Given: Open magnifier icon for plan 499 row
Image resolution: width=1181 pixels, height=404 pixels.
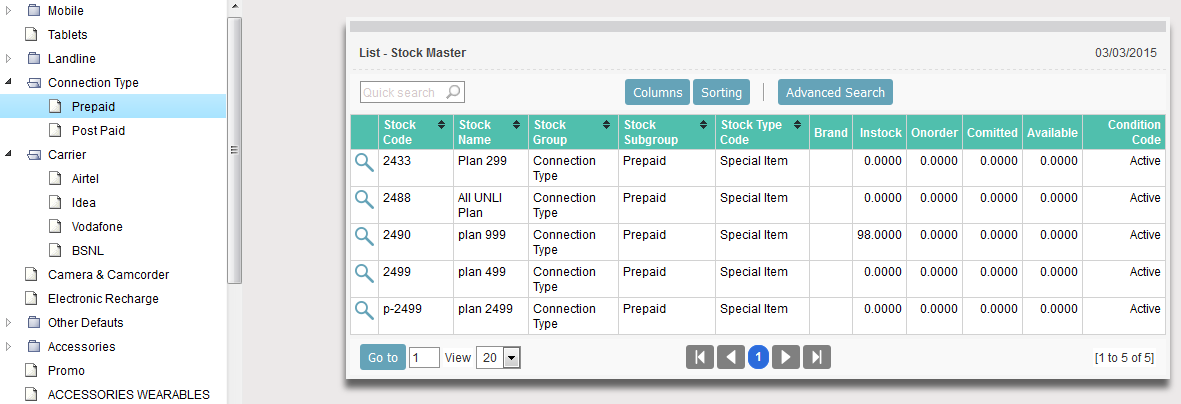Looking at the screenshot, I should tap(364, 274).
